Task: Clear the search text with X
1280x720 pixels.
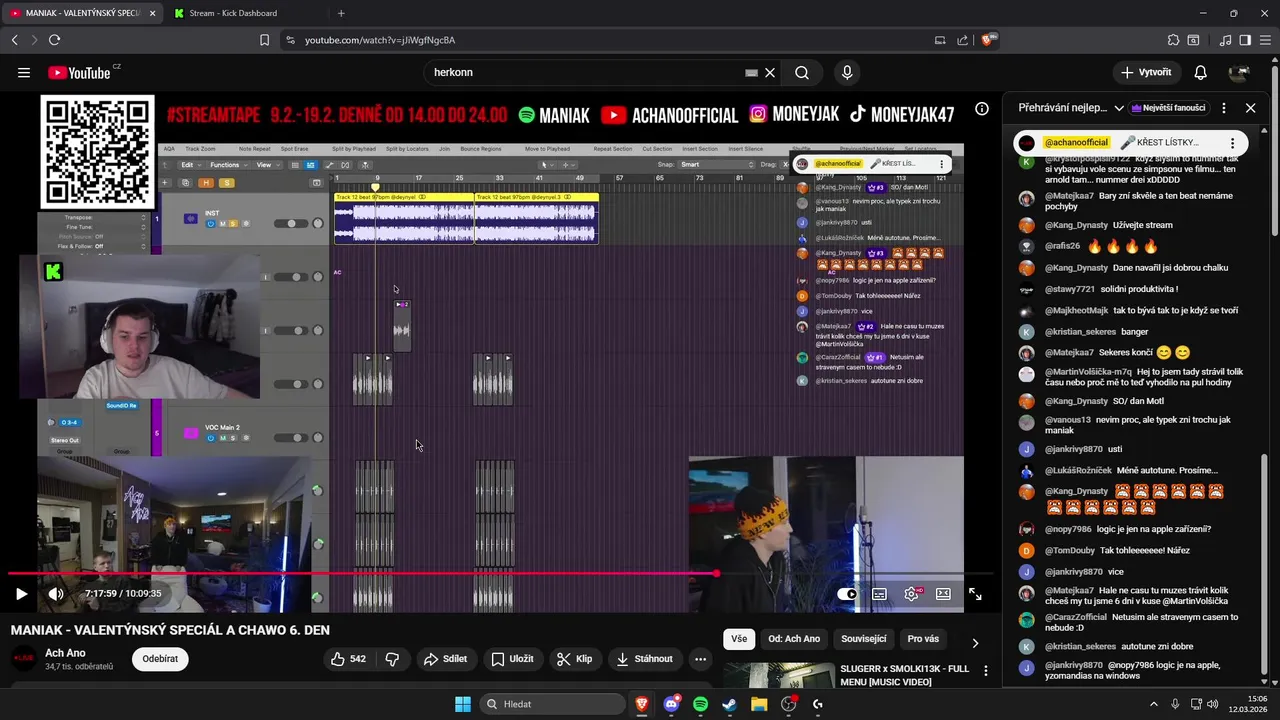Action: pyautogui.click(x=770, y=72)
